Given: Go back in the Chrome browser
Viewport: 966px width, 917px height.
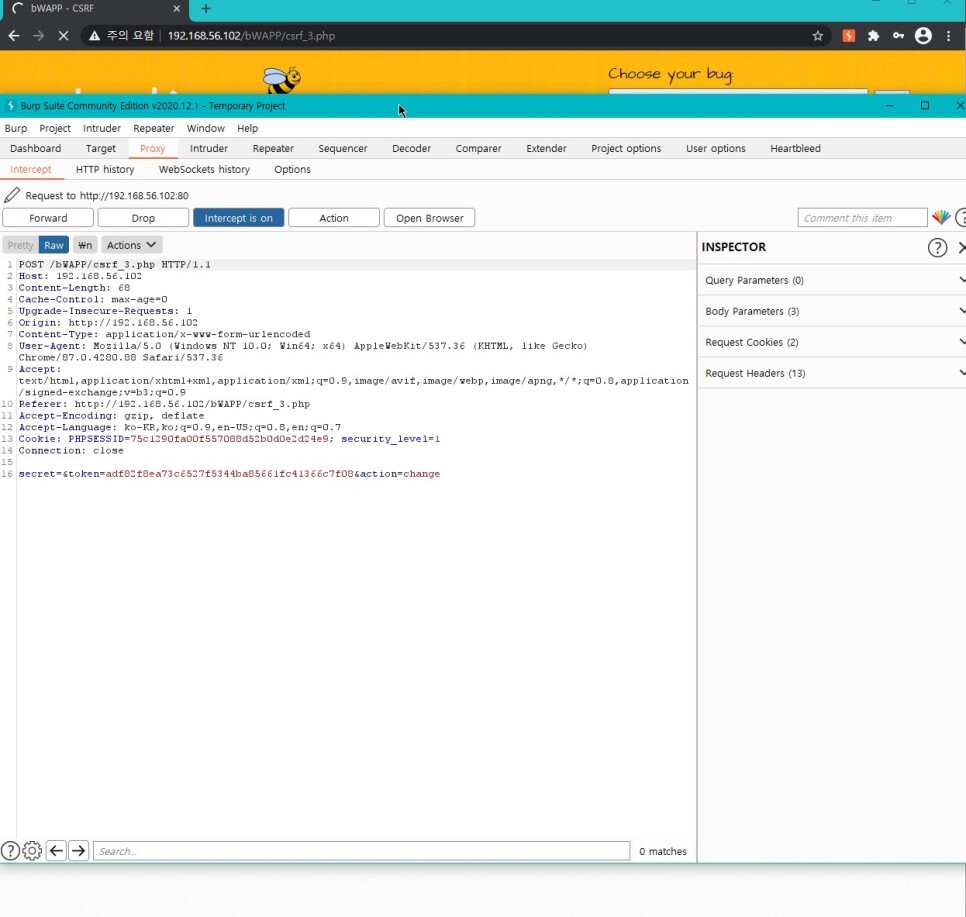Looking at the screenshot, I should 14,36.
